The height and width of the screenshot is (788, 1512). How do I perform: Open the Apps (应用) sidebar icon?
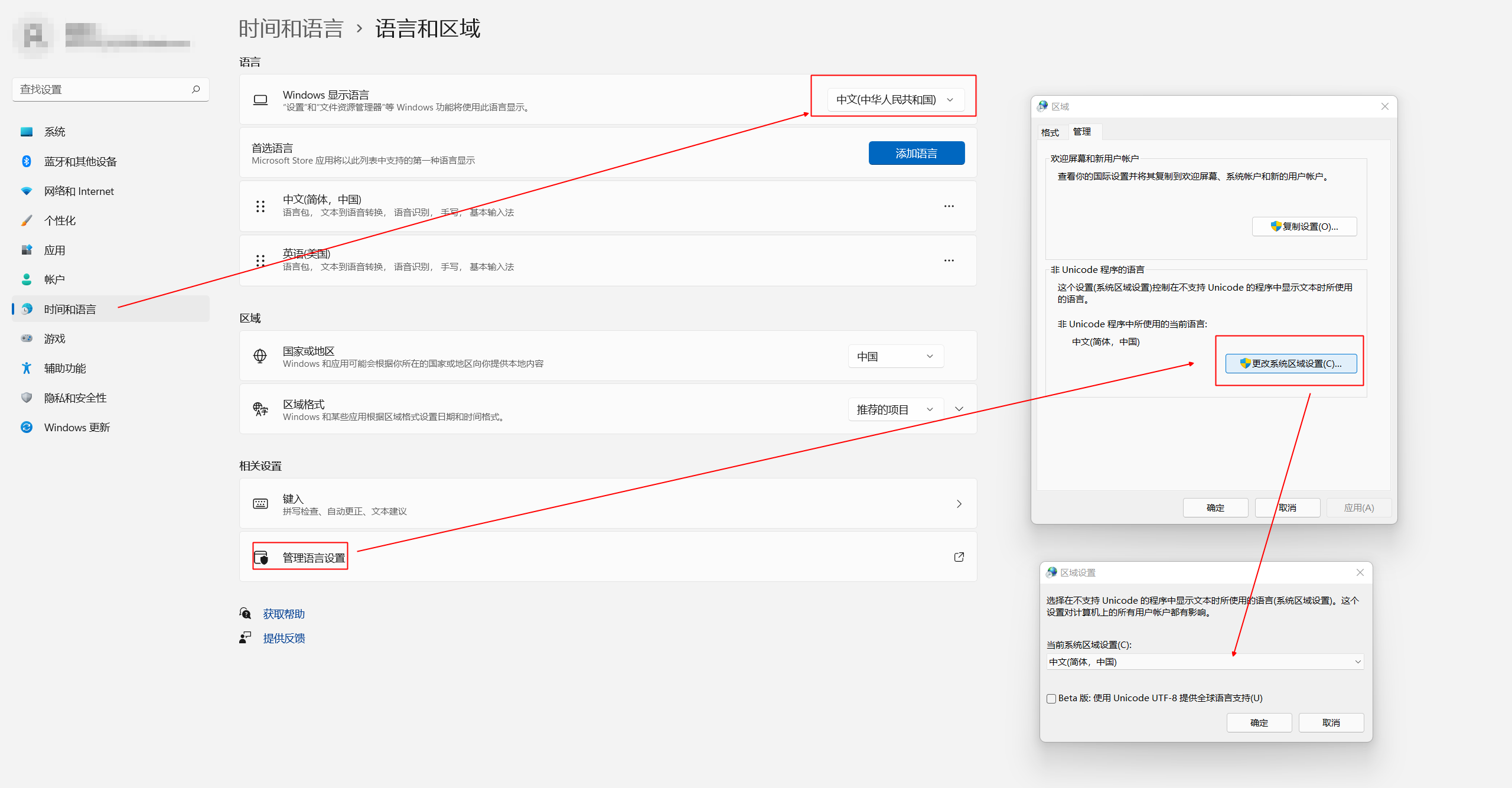point(27,250)
